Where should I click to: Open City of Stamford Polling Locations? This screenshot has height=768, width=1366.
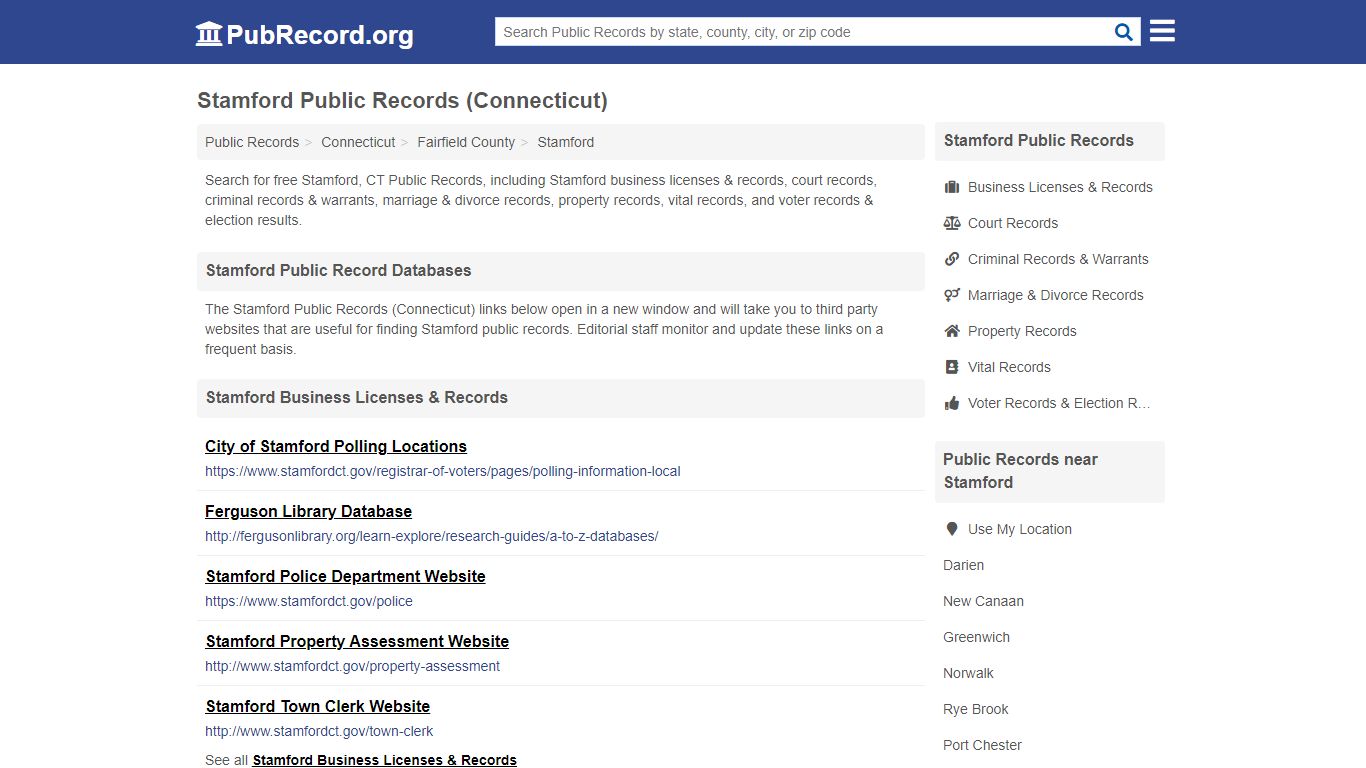point(336,446)
